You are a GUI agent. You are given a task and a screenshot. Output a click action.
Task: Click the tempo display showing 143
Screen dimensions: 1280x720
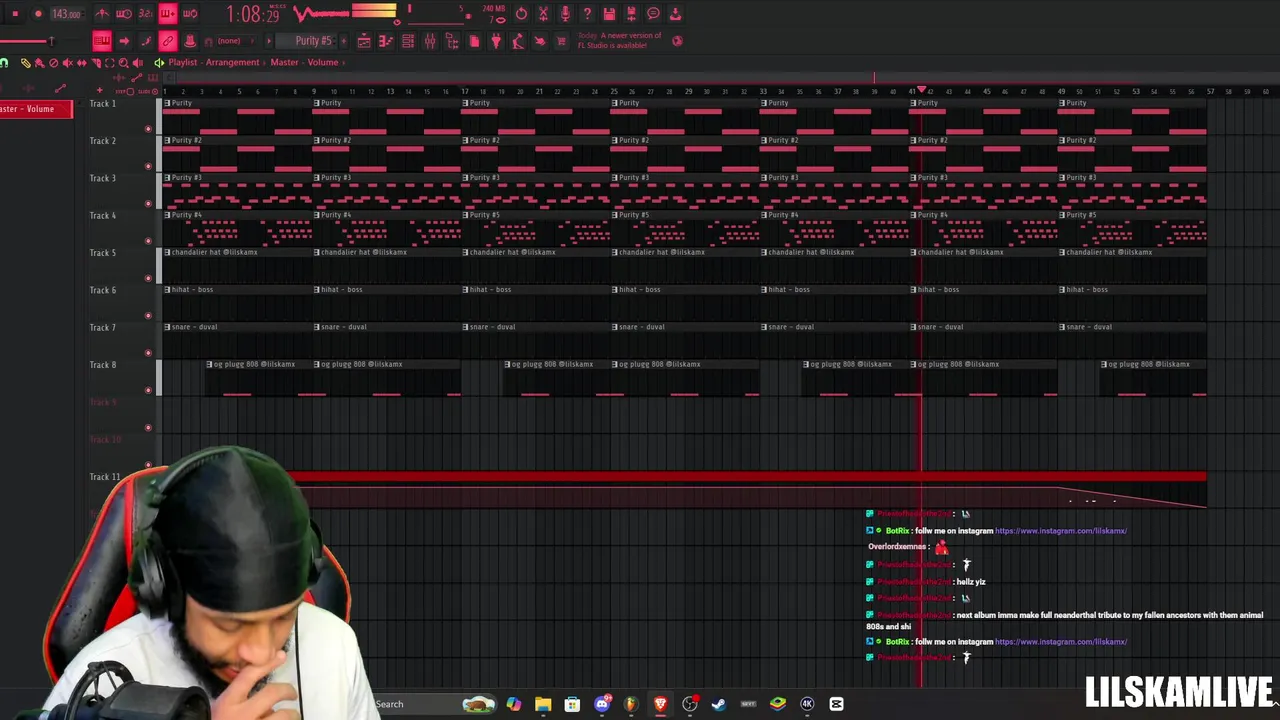[x=67, y=14]
